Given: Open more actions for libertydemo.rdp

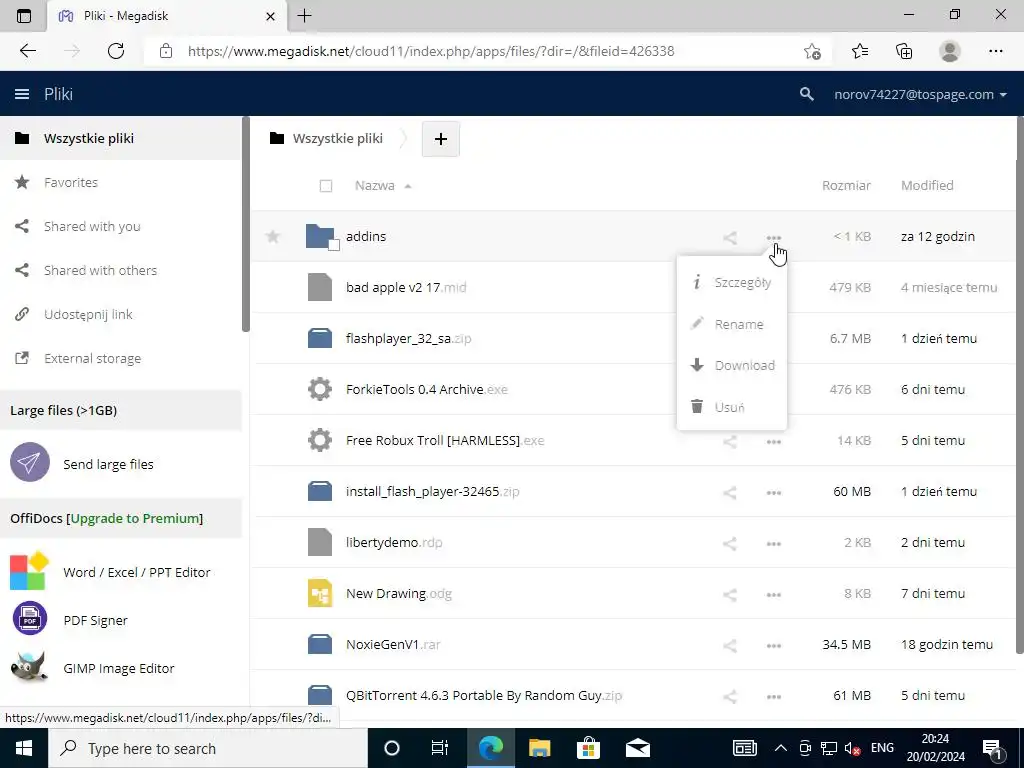Looking at the screenshot, I should [774, 543].
